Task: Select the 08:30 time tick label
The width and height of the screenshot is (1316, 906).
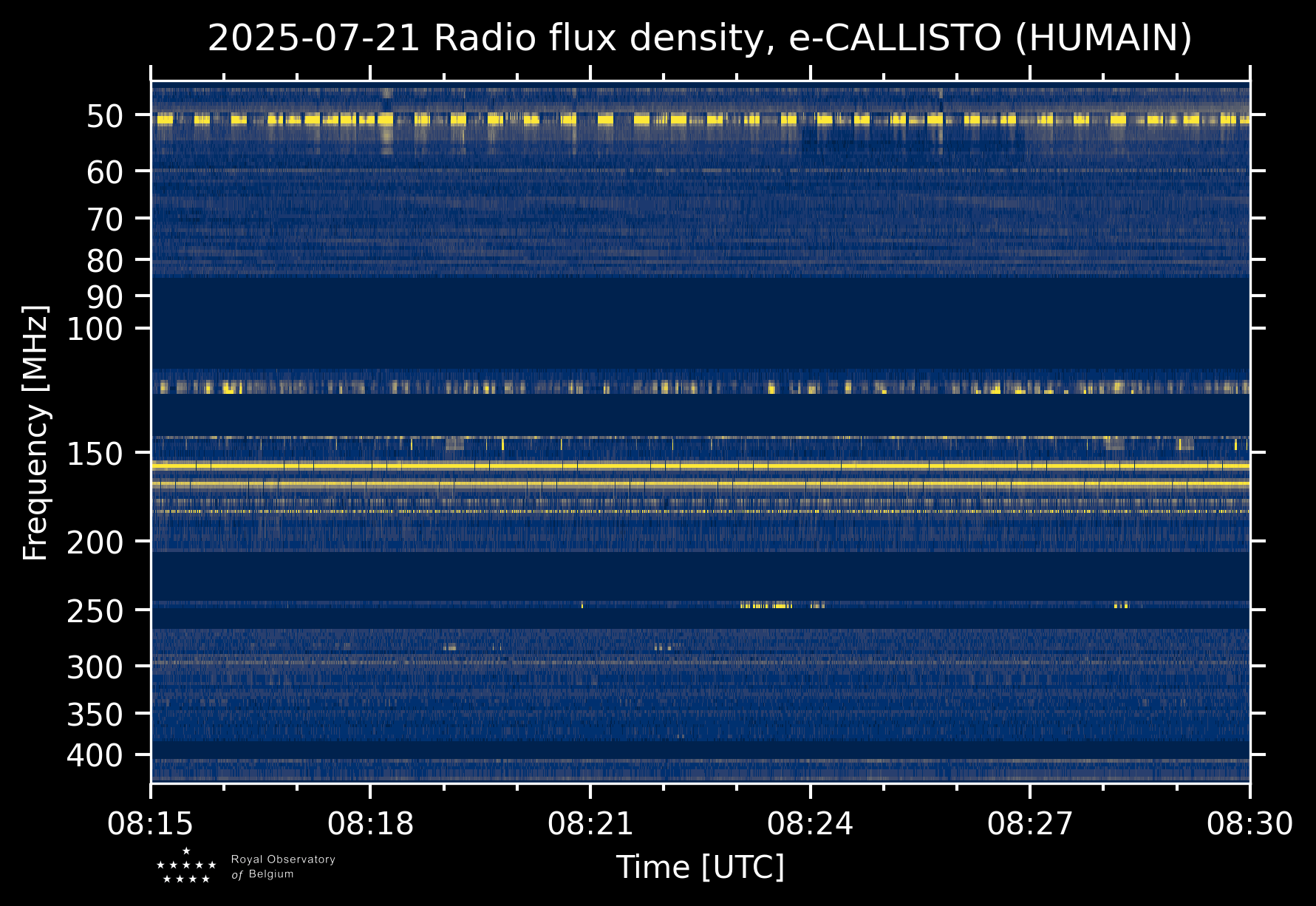Action: (1249, 823)
